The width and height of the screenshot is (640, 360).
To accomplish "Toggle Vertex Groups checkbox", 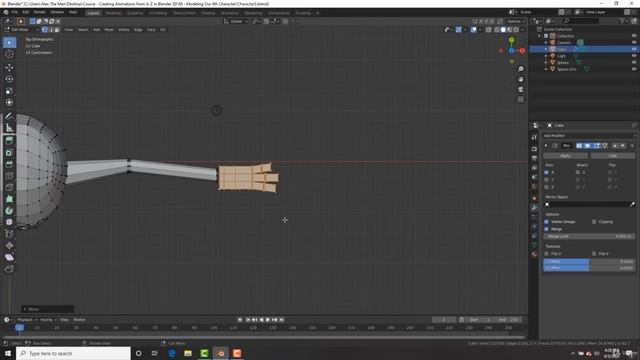I will (547, 222).
